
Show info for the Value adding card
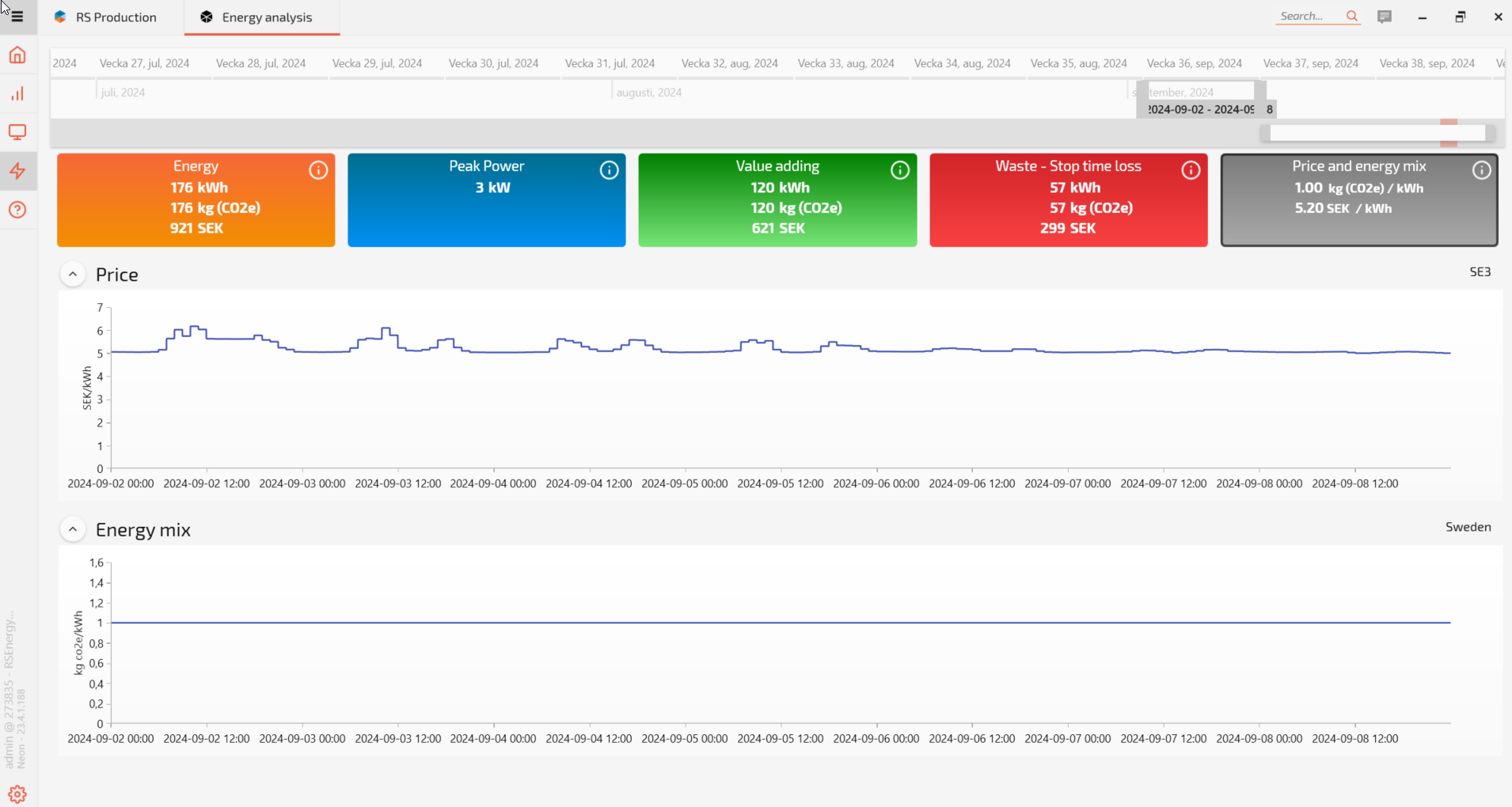[900, 170]
